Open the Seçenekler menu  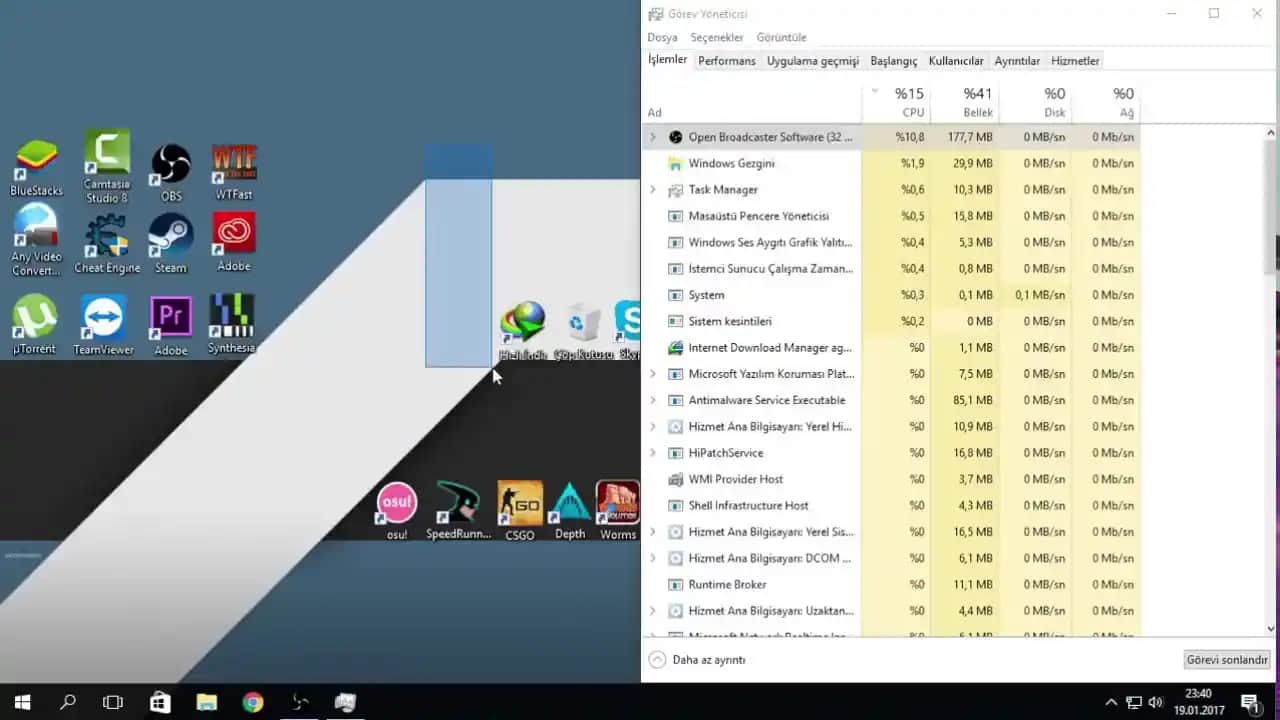(x=717, y=36)
